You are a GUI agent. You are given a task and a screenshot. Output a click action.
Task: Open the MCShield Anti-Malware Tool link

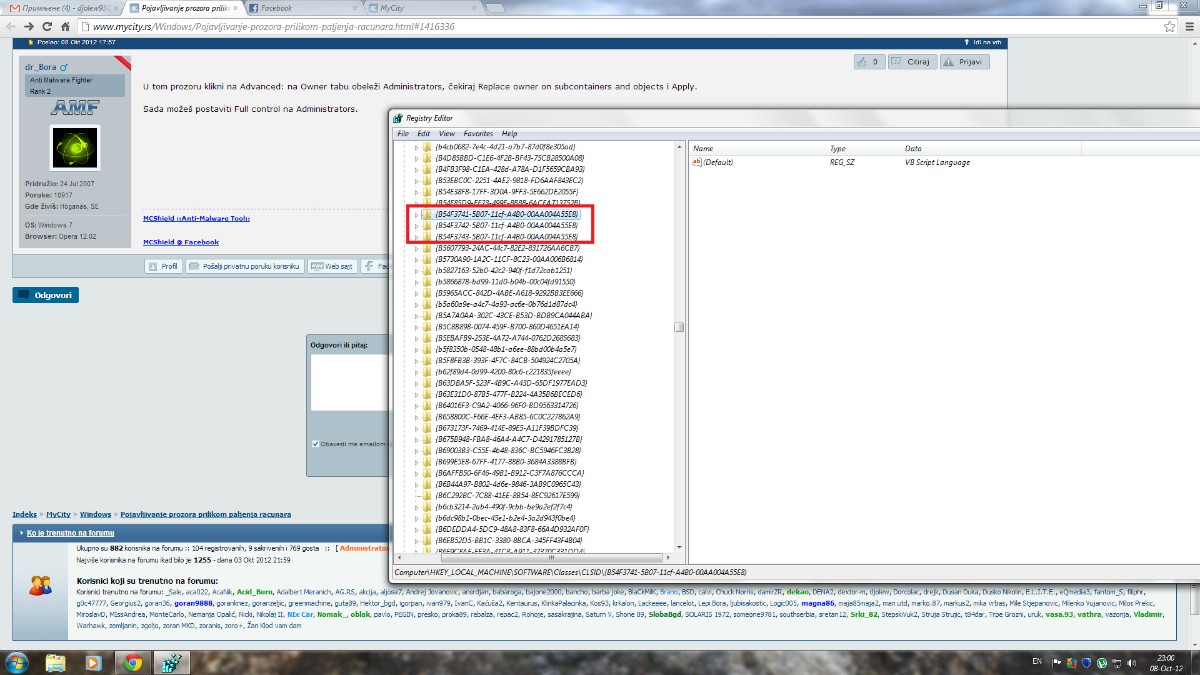[196, 217]
